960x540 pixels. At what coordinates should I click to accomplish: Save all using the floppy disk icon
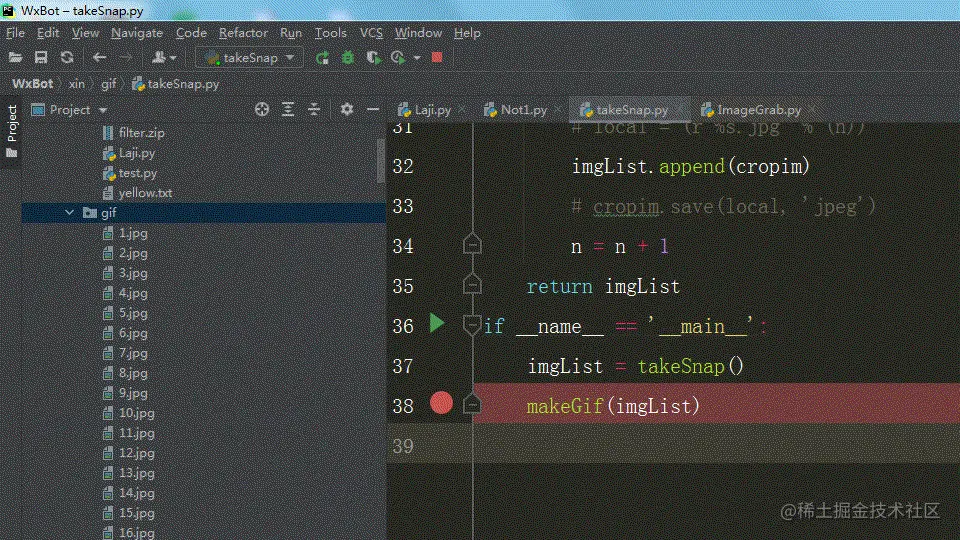41,58
